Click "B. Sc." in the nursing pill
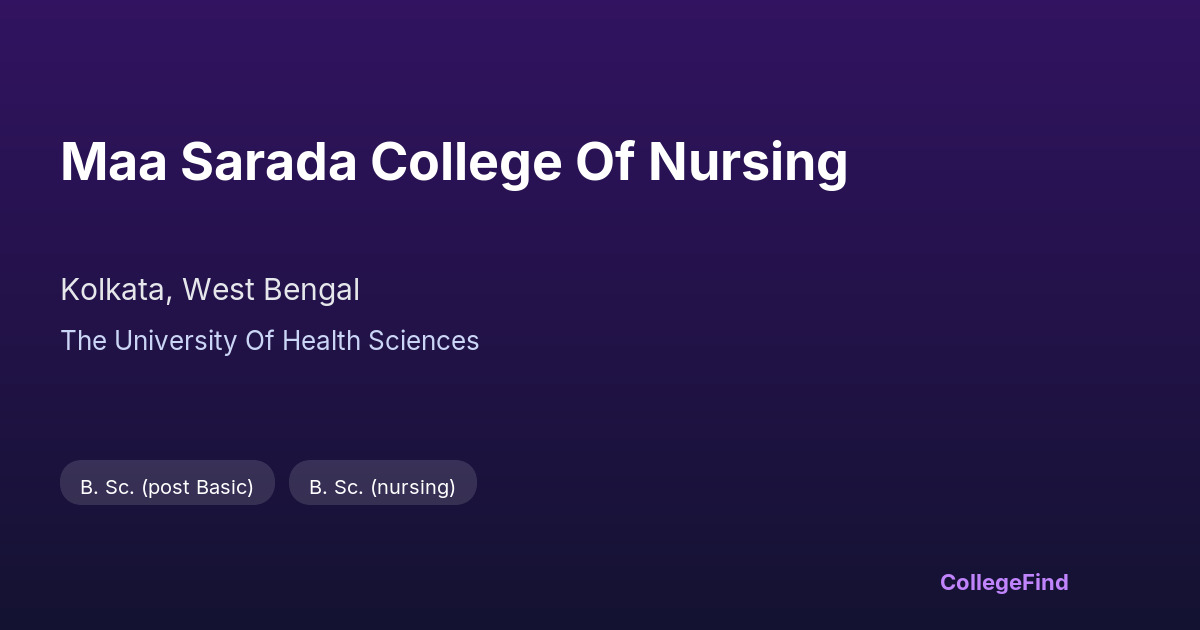This screenshot has height=630, width=1200. [336, 487]
